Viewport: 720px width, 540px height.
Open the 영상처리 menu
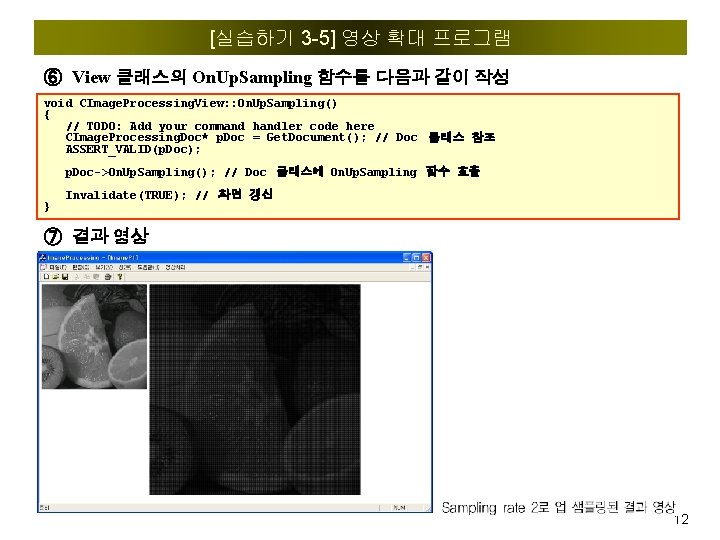(175, 267)
